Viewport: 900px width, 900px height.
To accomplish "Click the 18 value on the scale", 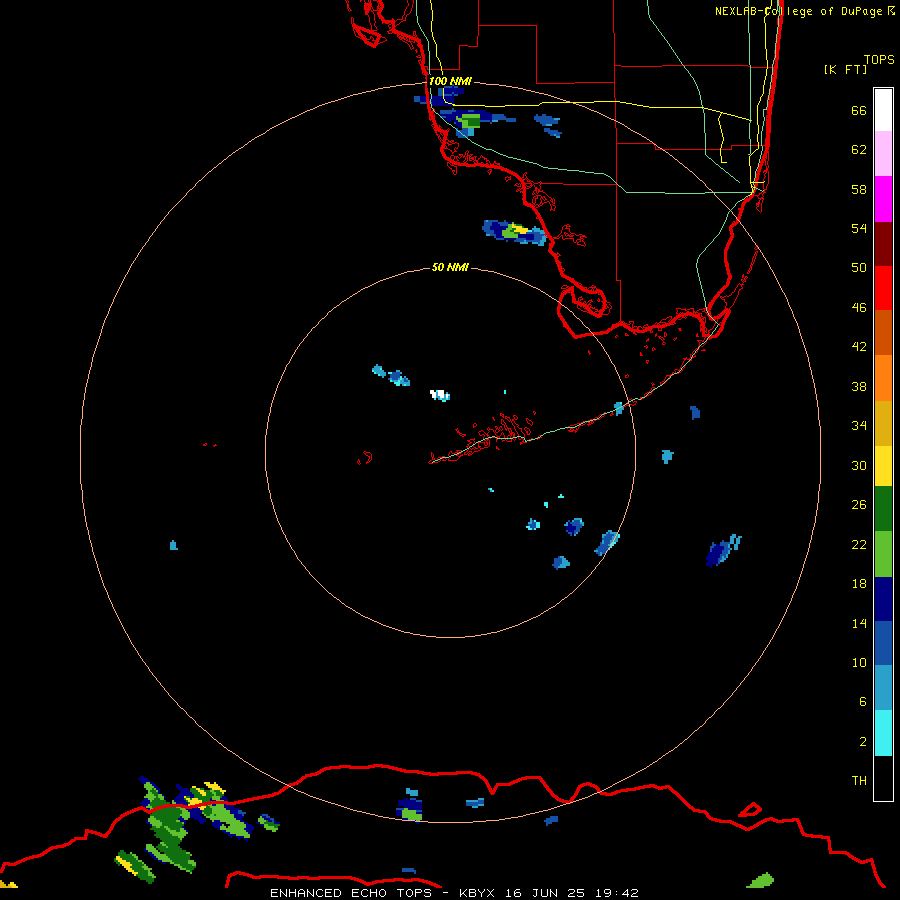I will point(859,584).
